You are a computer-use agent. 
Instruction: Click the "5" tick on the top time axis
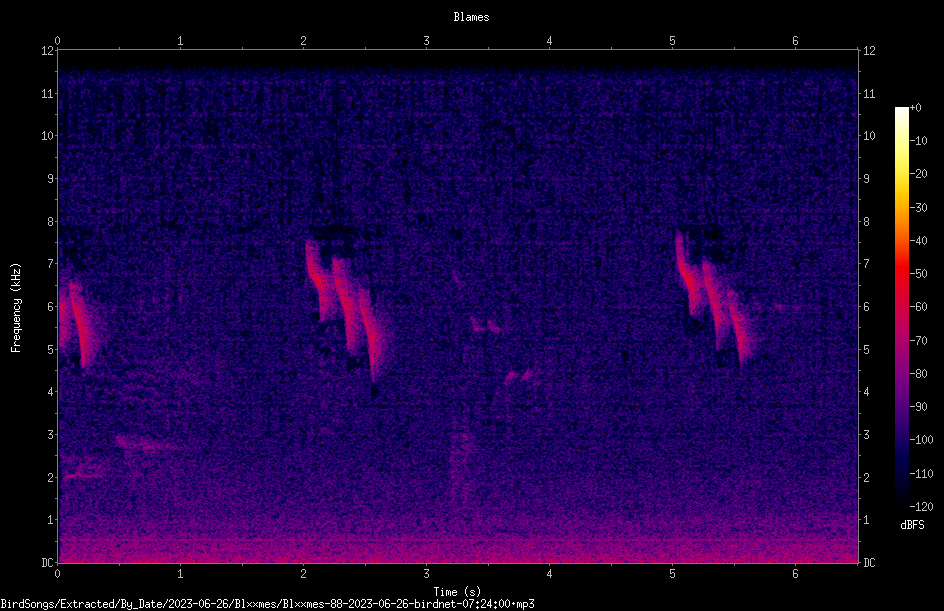(x=672, y=41)
